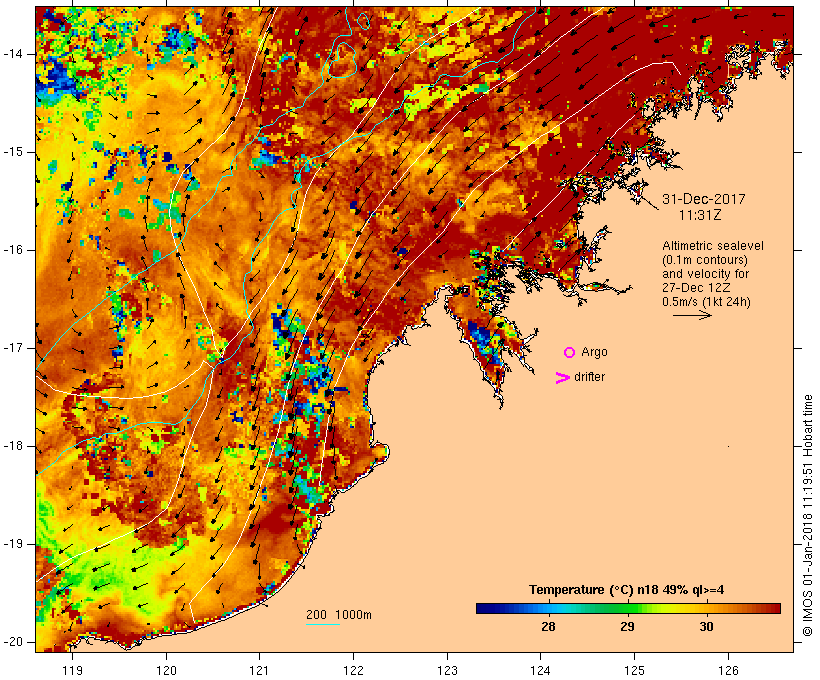The image size is (820, 680).
Task: Click the '(0.1m contours)' text
Action: pos(704,260)
